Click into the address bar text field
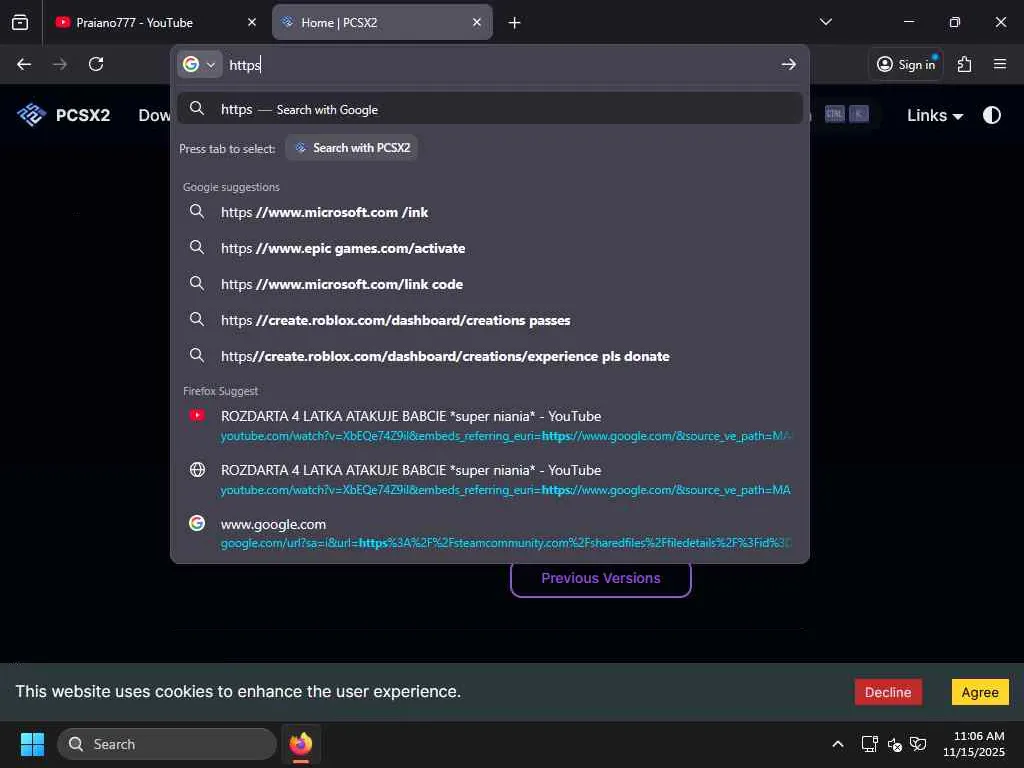 click(x=500, y=65)
